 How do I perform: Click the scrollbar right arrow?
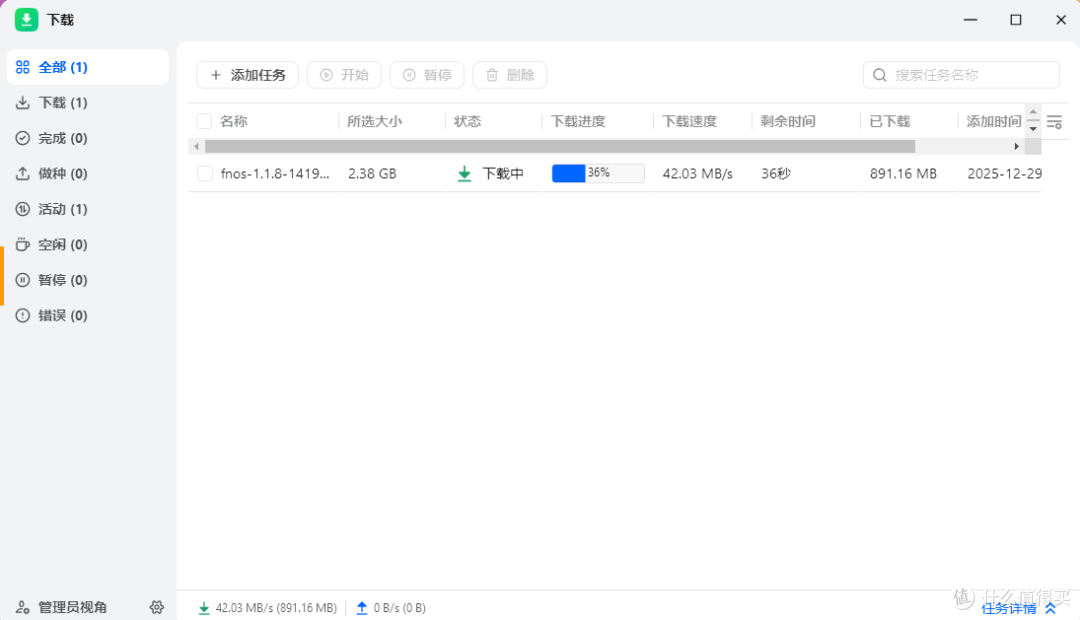coord(1016,146)
